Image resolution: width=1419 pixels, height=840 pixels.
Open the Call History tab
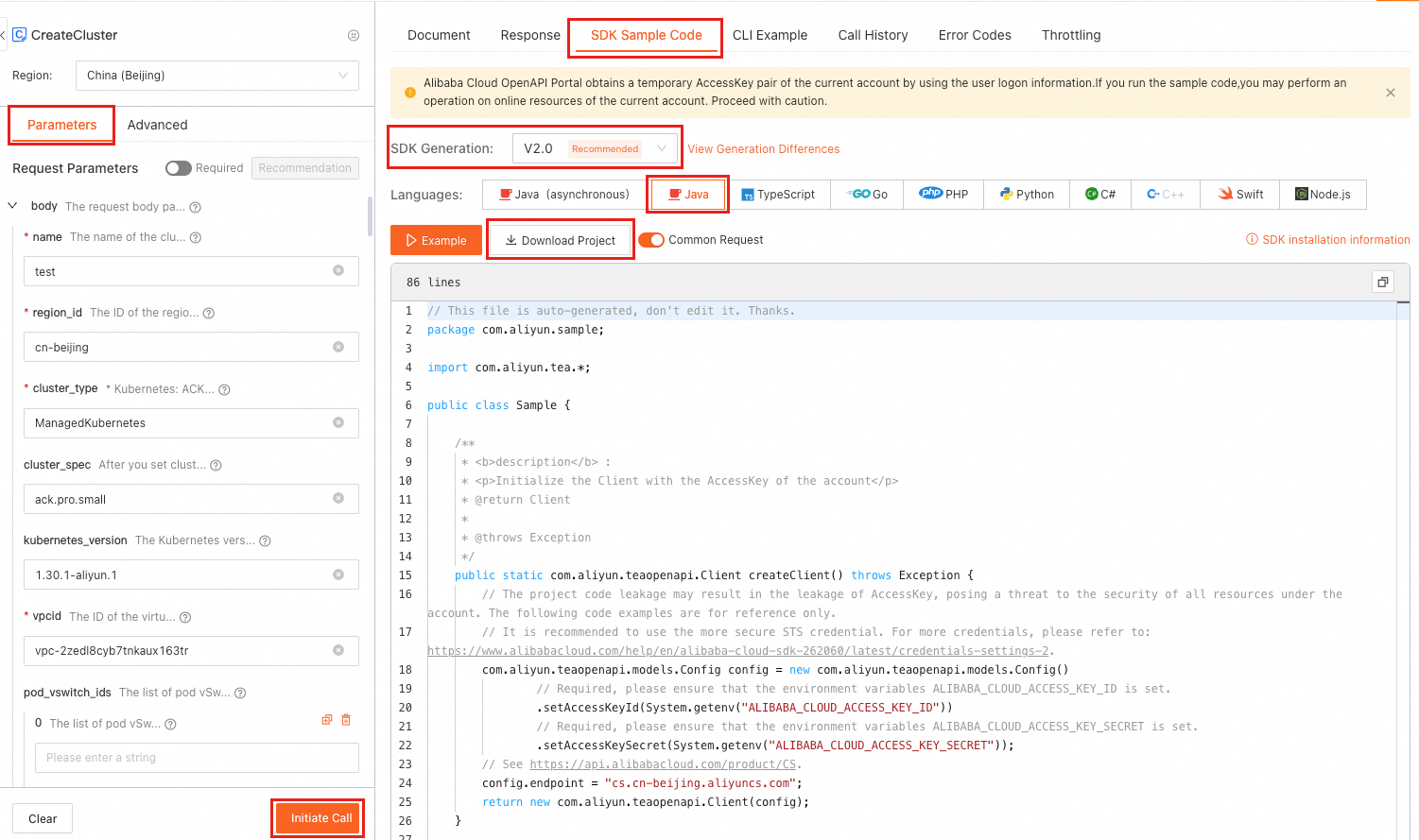873,35
